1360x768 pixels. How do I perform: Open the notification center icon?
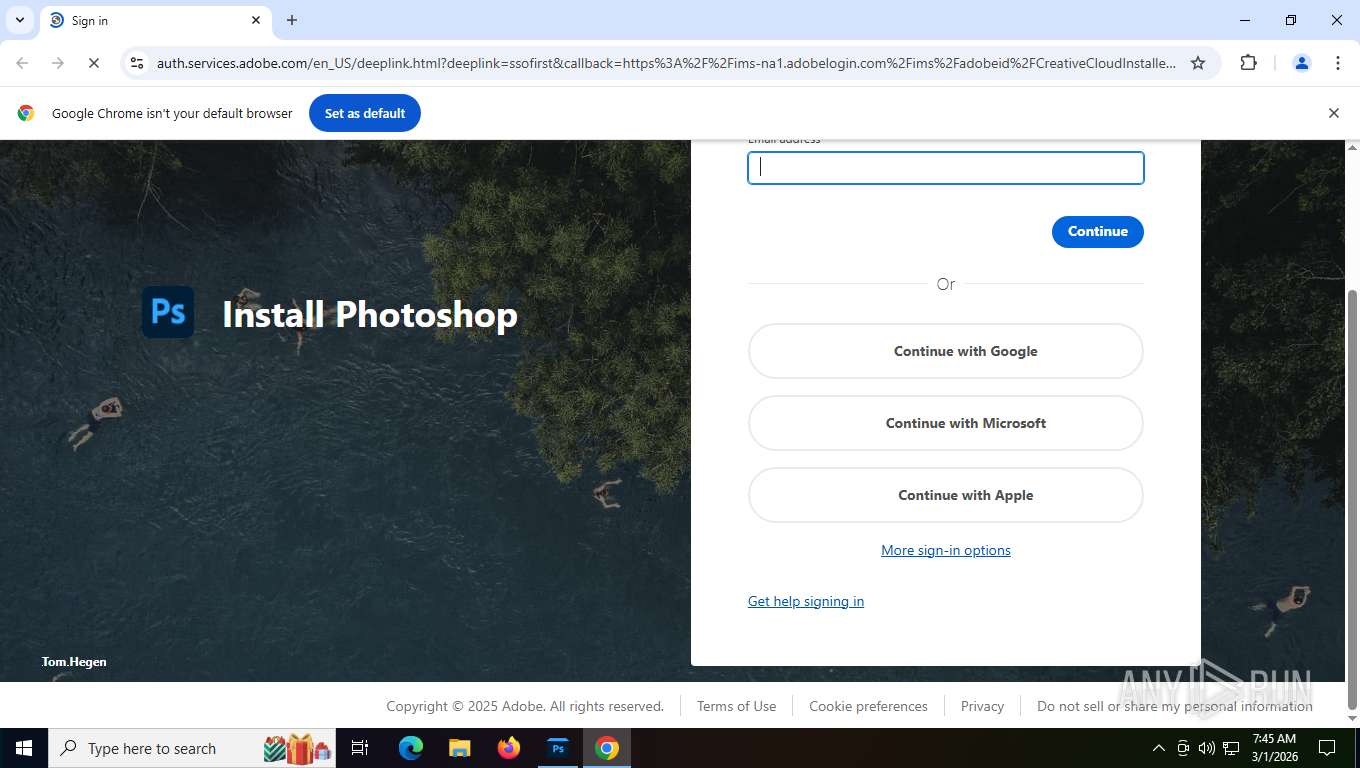click(1327, 748)
